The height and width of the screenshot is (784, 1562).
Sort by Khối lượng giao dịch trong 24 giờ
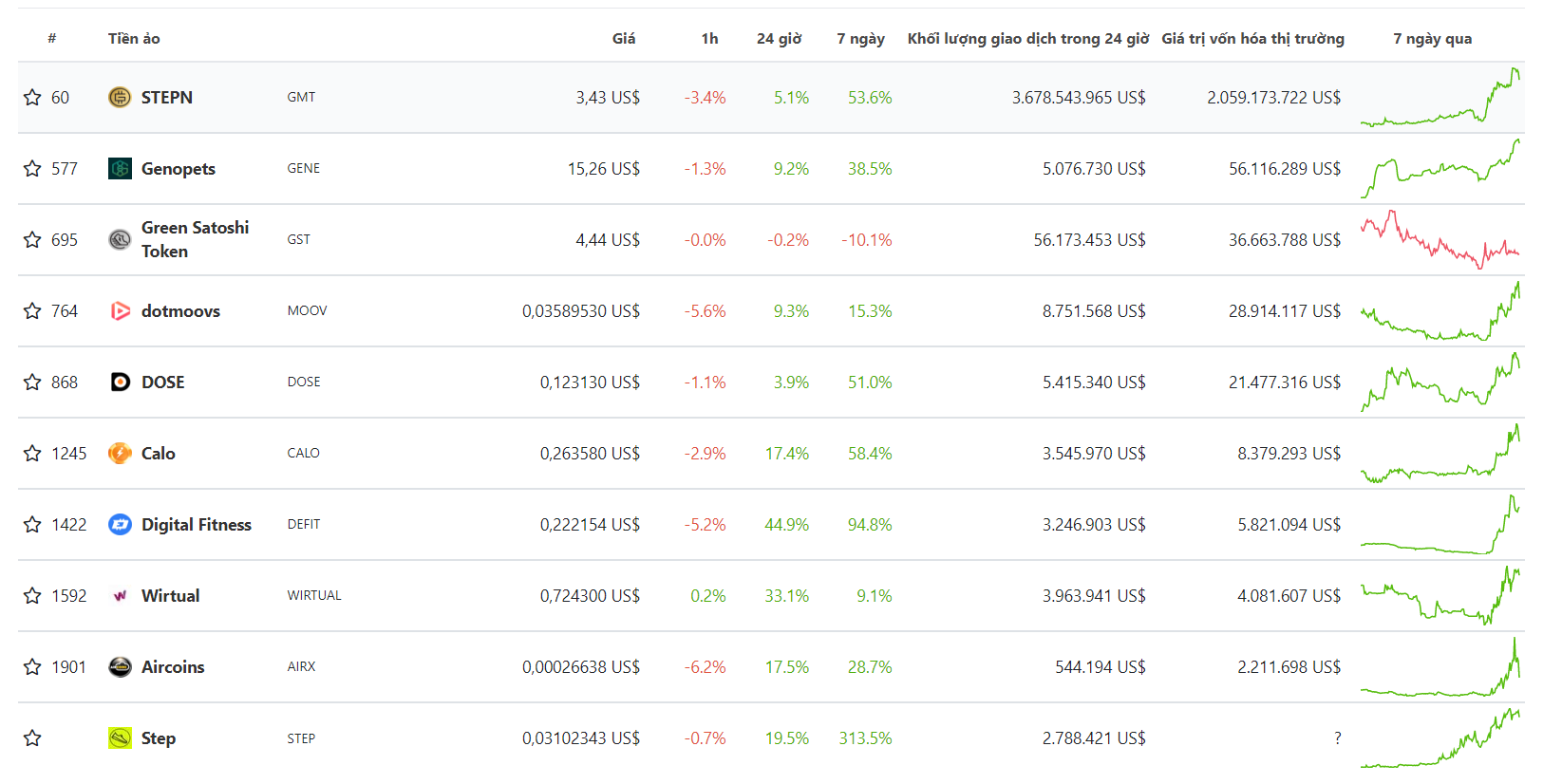click(x=1028, y=38)
